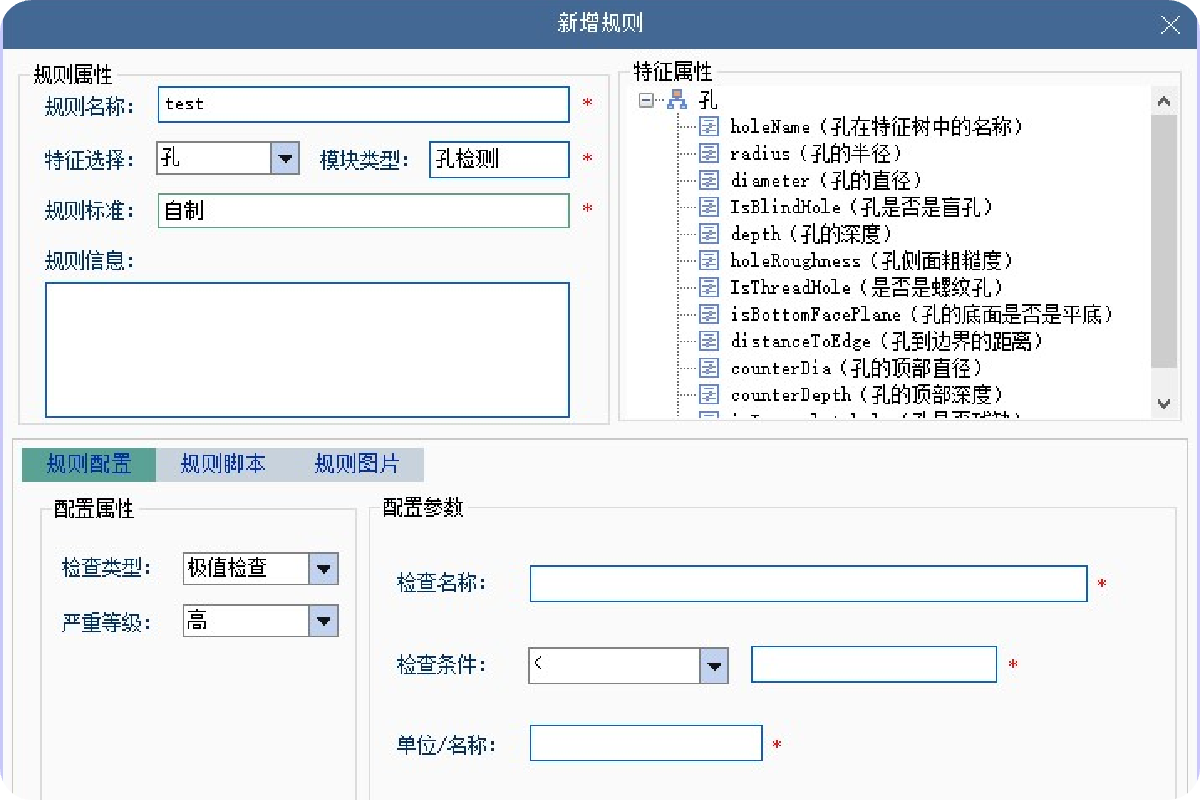The height and width of the screenshot is (800, 1200).
Task: Click the depth property icon
Action: tap(708, 234)
